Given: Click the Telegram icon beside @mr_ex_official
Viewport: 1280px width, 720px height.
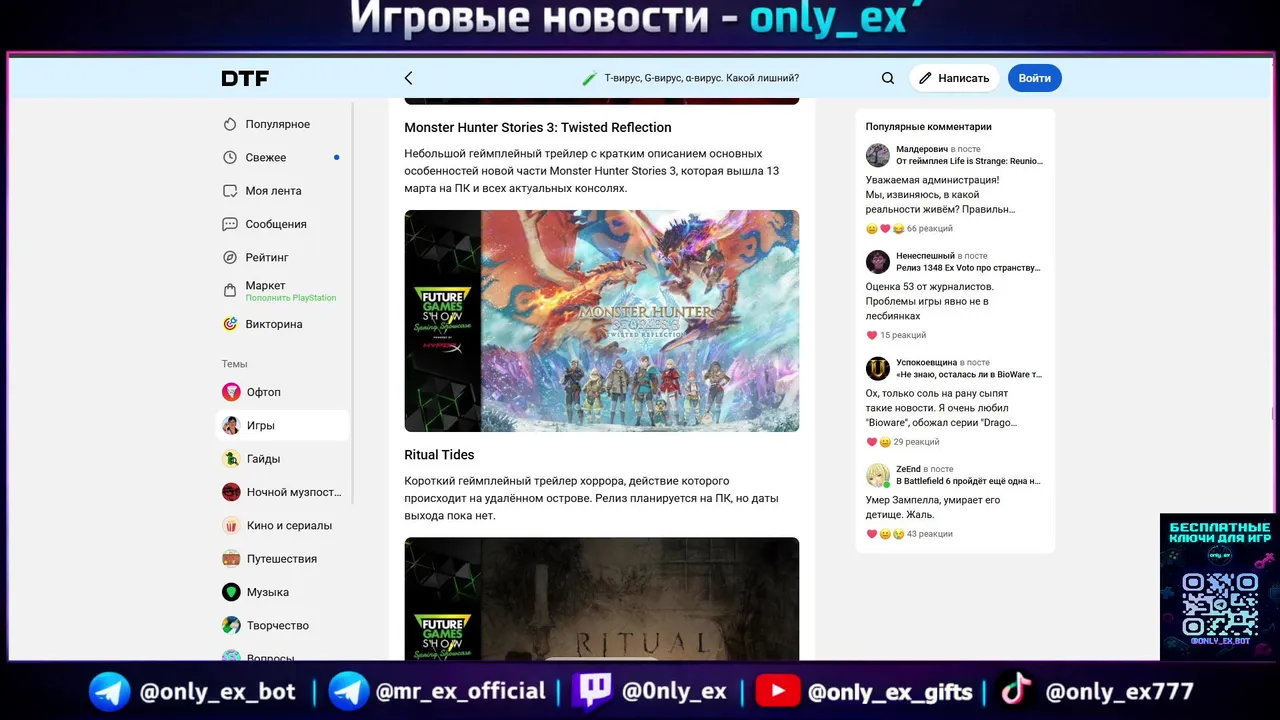Looking at the screenshot, I should (349, 691).
